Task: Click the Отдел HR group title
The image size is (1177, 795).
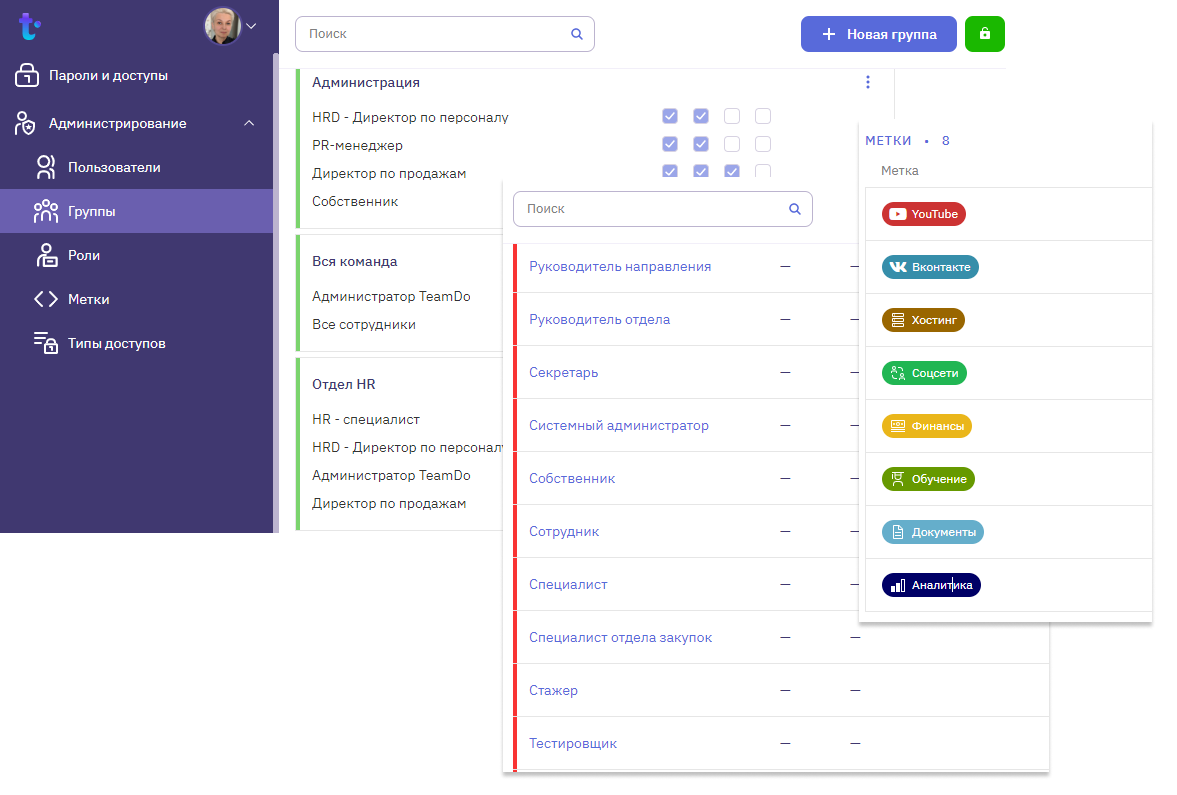Action: 344,384
